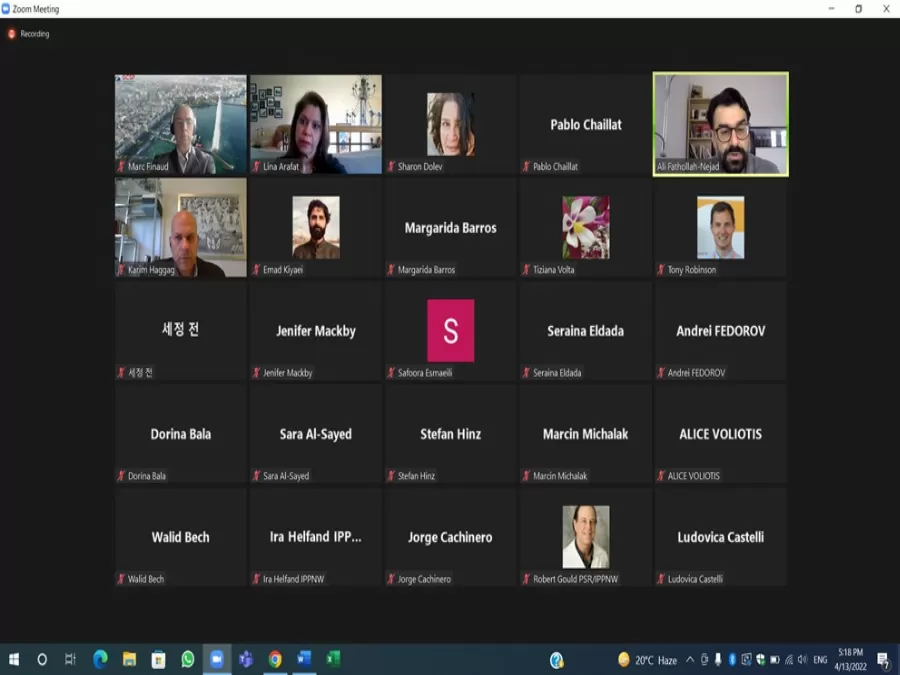Open the ENG language input selector
Image resolution: width=900 pixels, height=675 pixels.
pos(820,660)
